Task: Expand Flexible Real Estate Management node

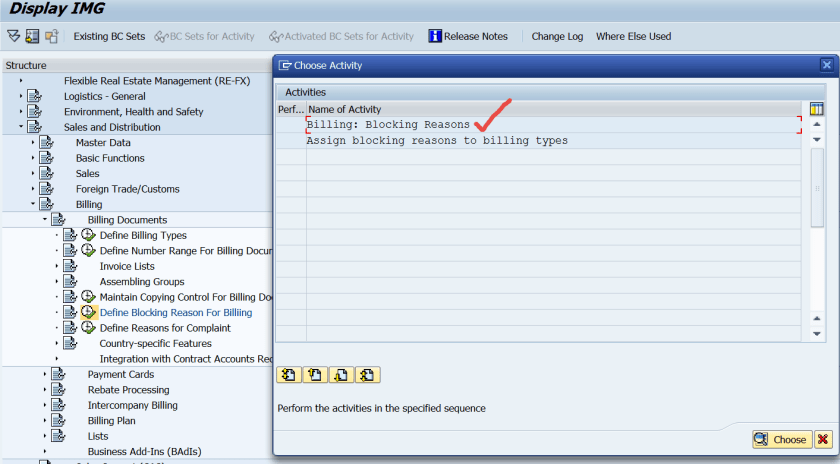Action: tap(21, 81)
